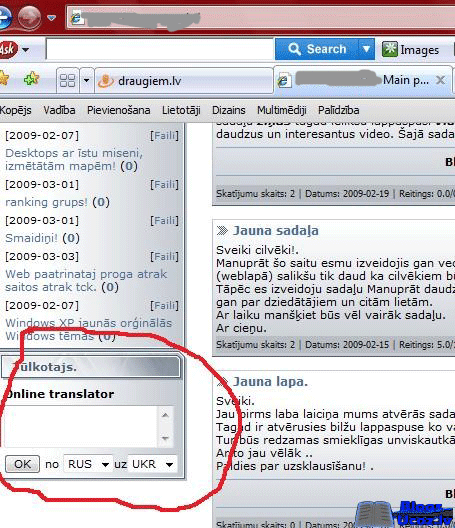
Task: Open the Dizains menu
Action: [x=229, y=110]
